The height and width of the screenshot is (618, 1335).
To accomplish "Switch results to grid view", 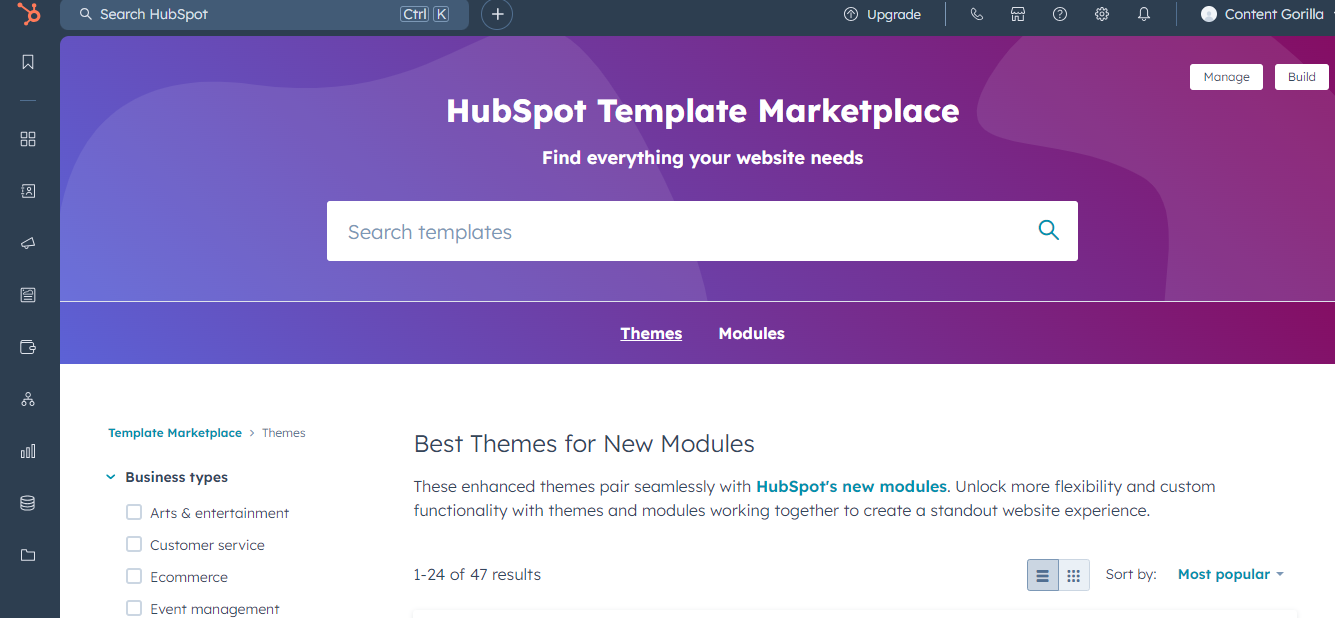I will coord(1074,575).
